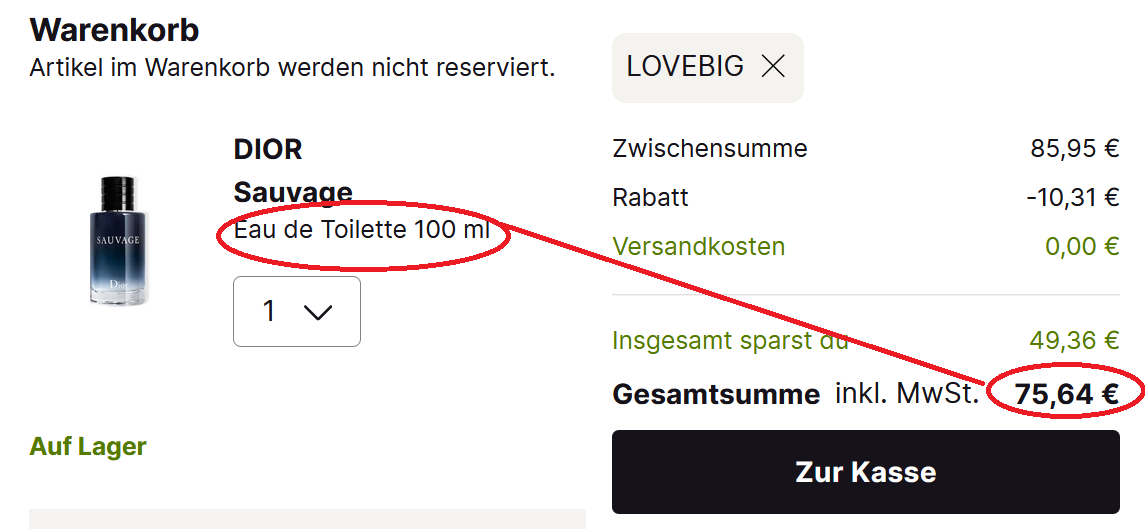Click the LOVEBIG coupon code chip
Screen dimensions: 1145x529
(x=708, y=67)
